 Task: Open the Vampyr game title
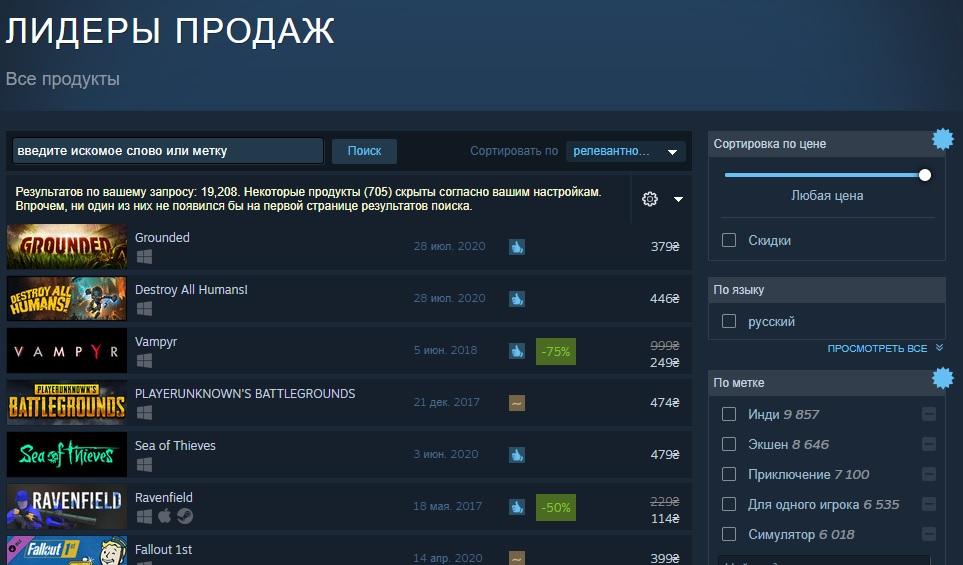[156, 342]
